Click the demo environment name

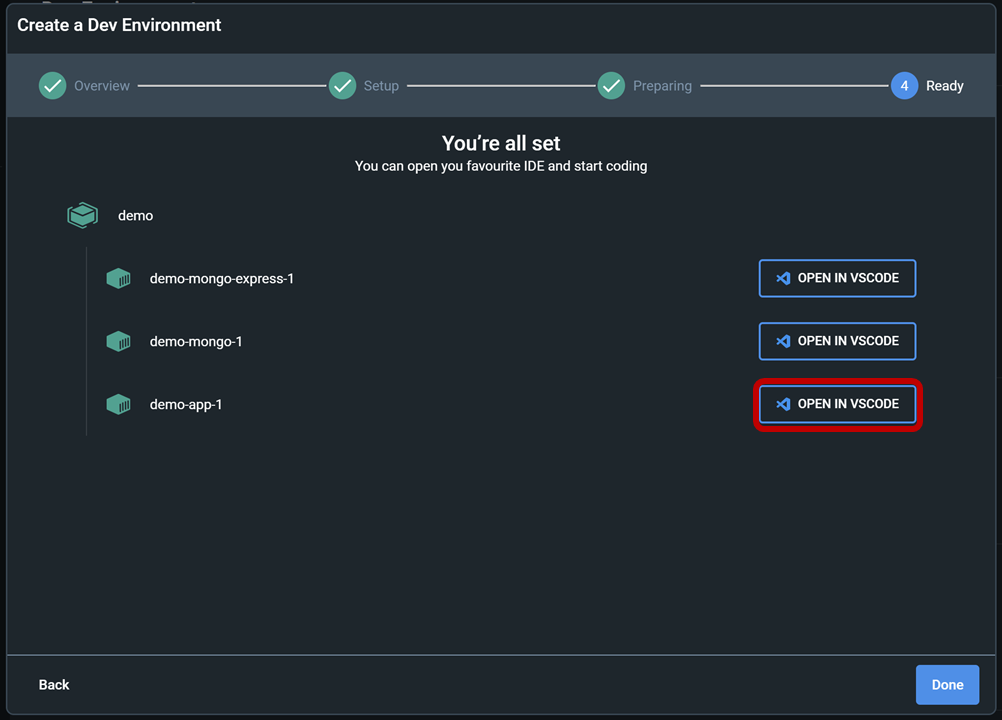pos(135,215)
